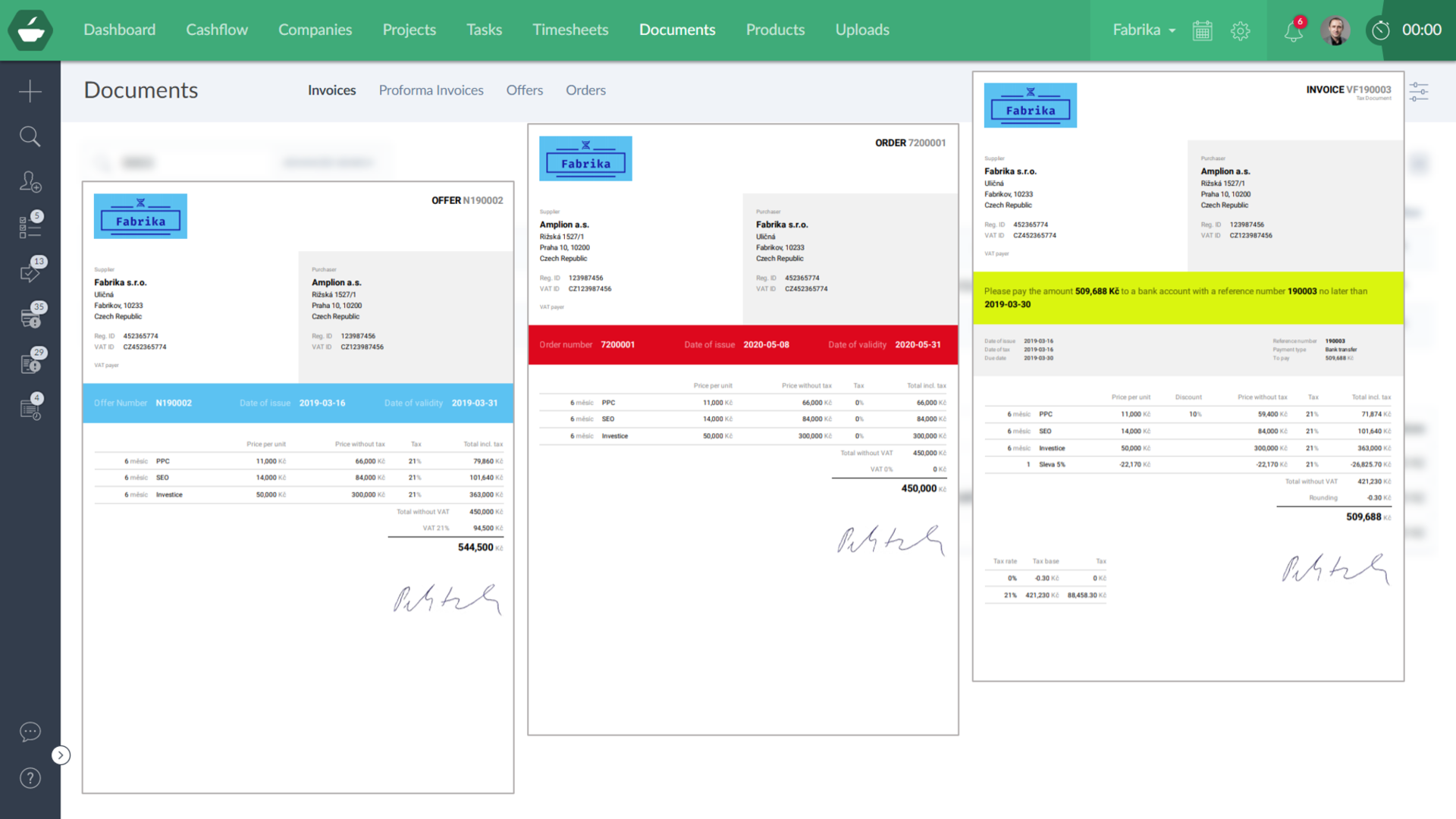Open the Cashflow menu item
Image resolution: width=1456 pixels, height=819 pixels.
[x=217, y=30]
